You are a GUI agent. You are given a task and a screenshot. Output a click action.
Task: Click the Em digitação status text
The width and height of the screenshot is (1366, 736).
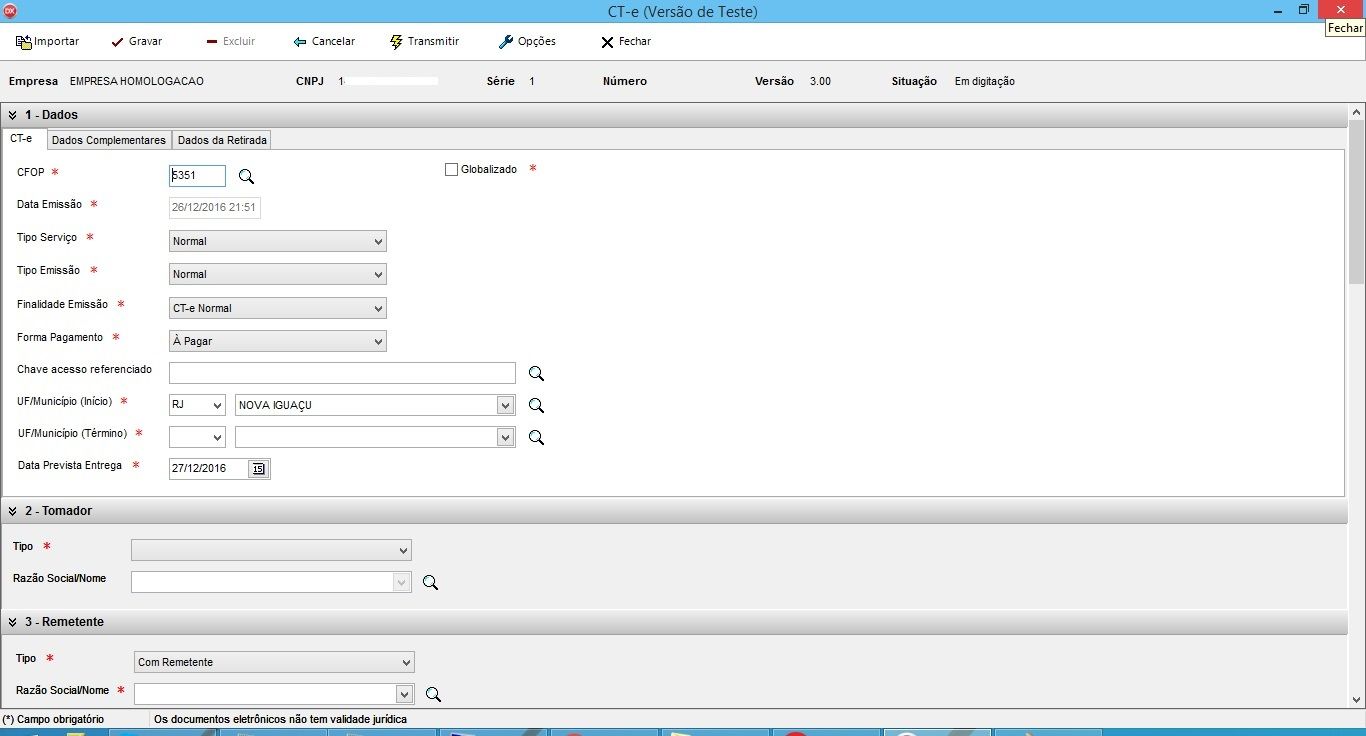pyautogui.click(x=985, y=81)
